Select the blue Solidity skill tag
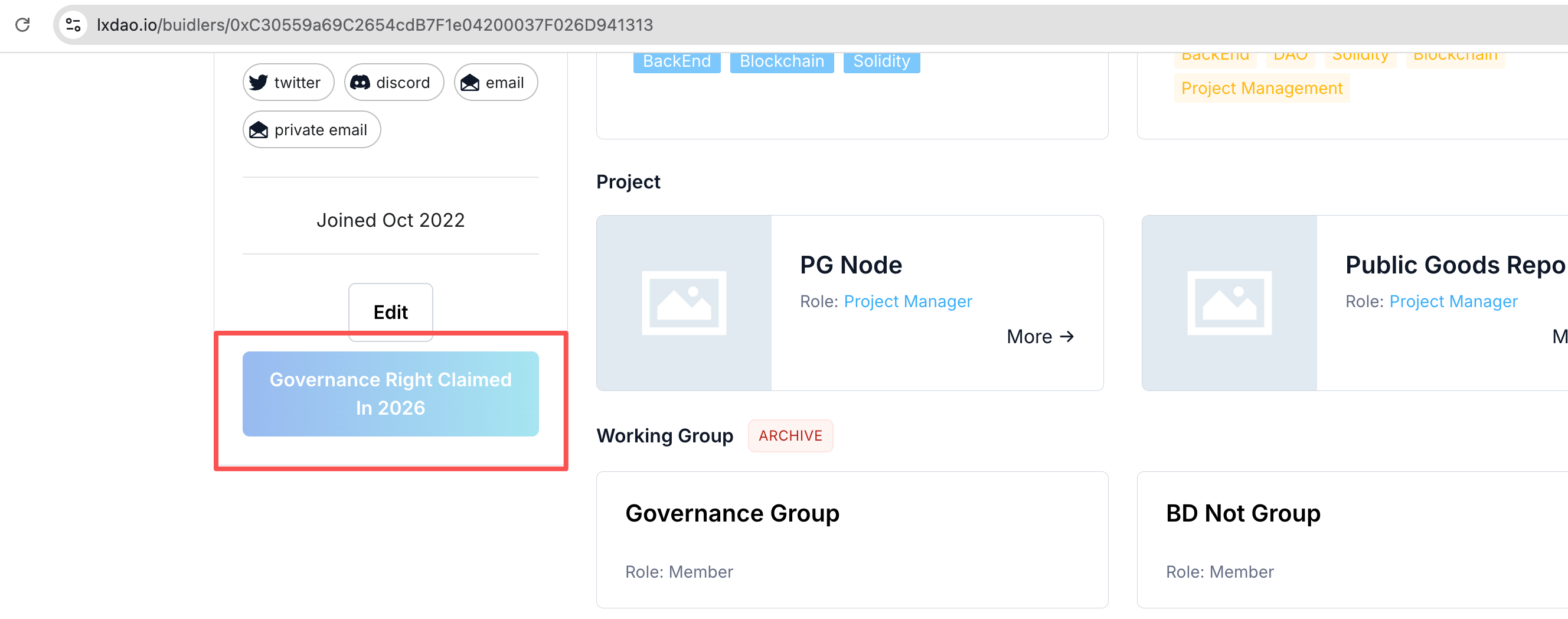1568x619 pixels. click(x=881, y=61)
